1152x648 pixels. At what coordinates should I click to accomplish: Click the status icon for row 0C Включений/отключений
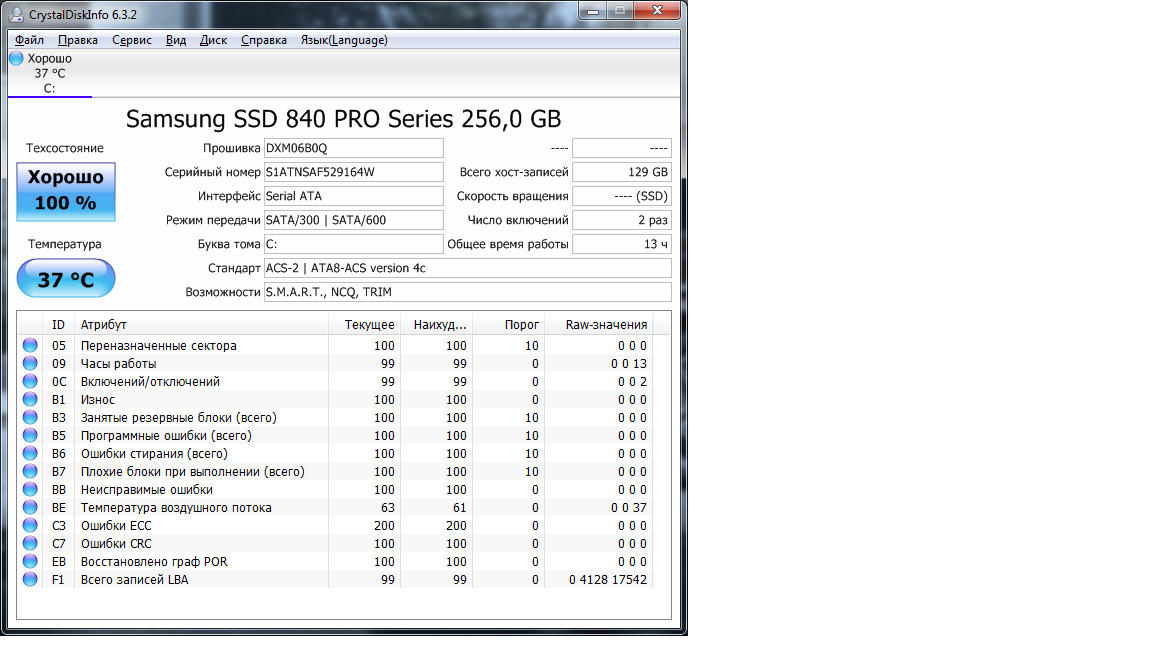[30, 381]
